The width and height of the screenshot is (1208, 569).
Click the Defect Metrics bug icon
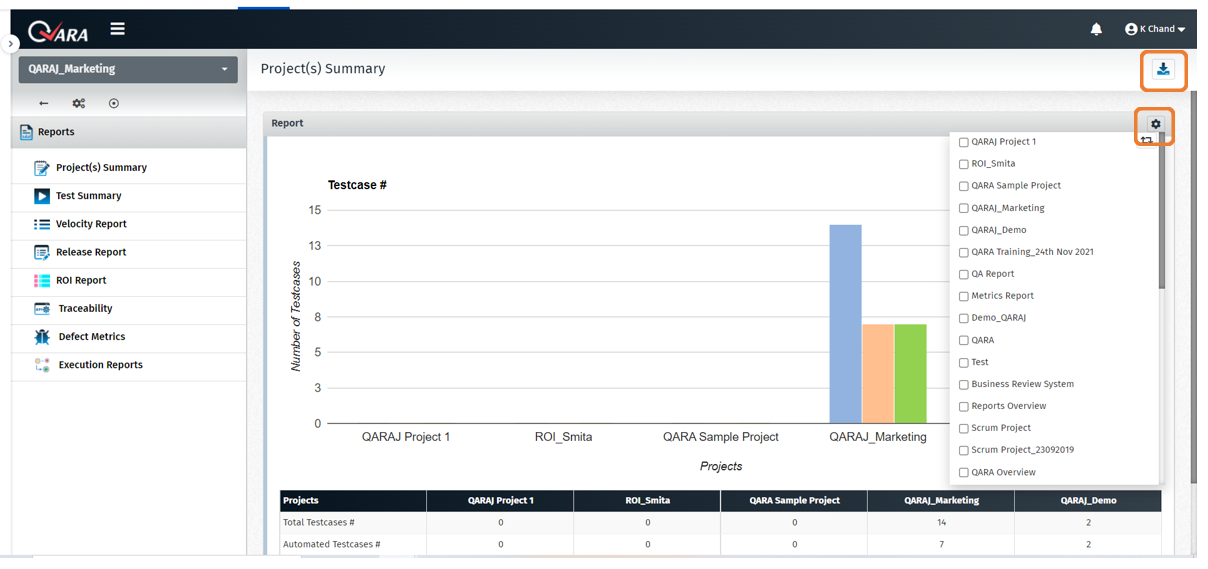(x=41, y=337)
